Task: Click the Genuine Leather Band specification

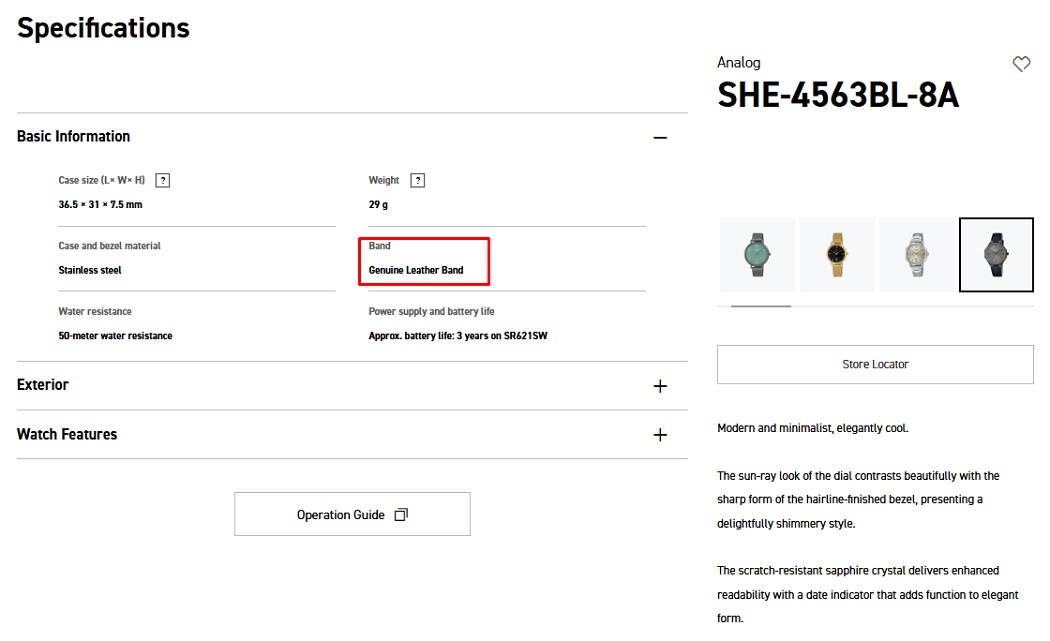Action: point(416,270)
